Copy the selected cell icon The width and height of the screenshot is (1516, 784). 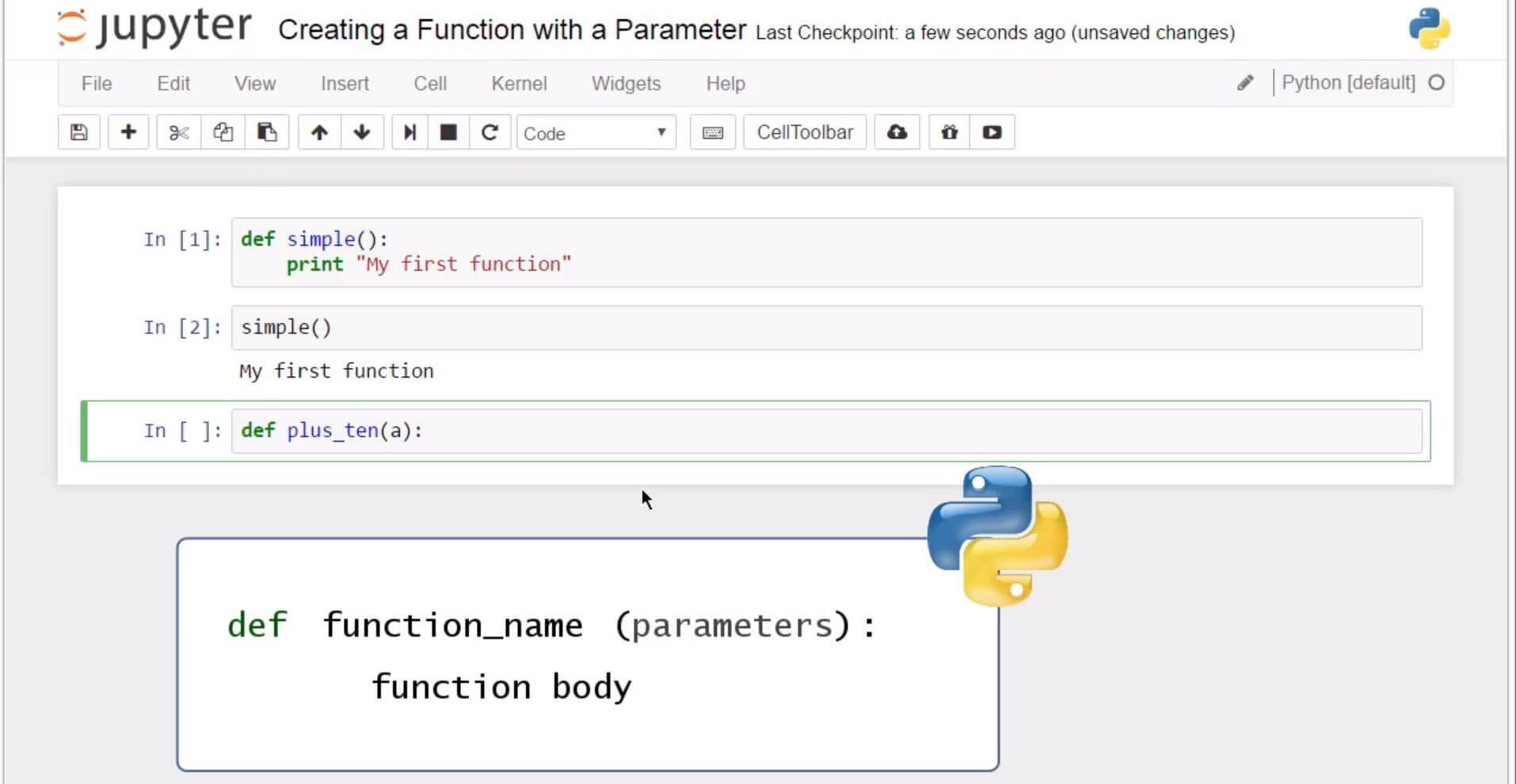[x=222, y=132]
